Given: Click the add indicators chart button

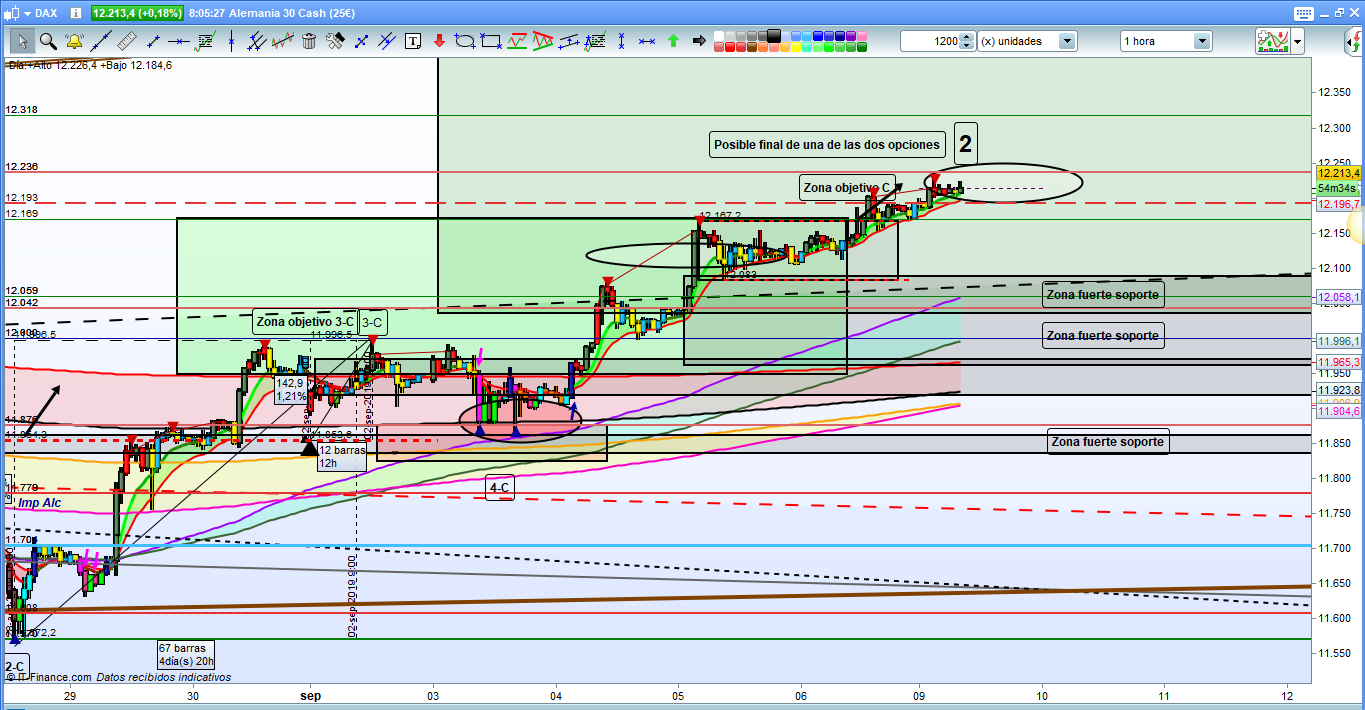Looking at the screenshot, I should 1272,41.
